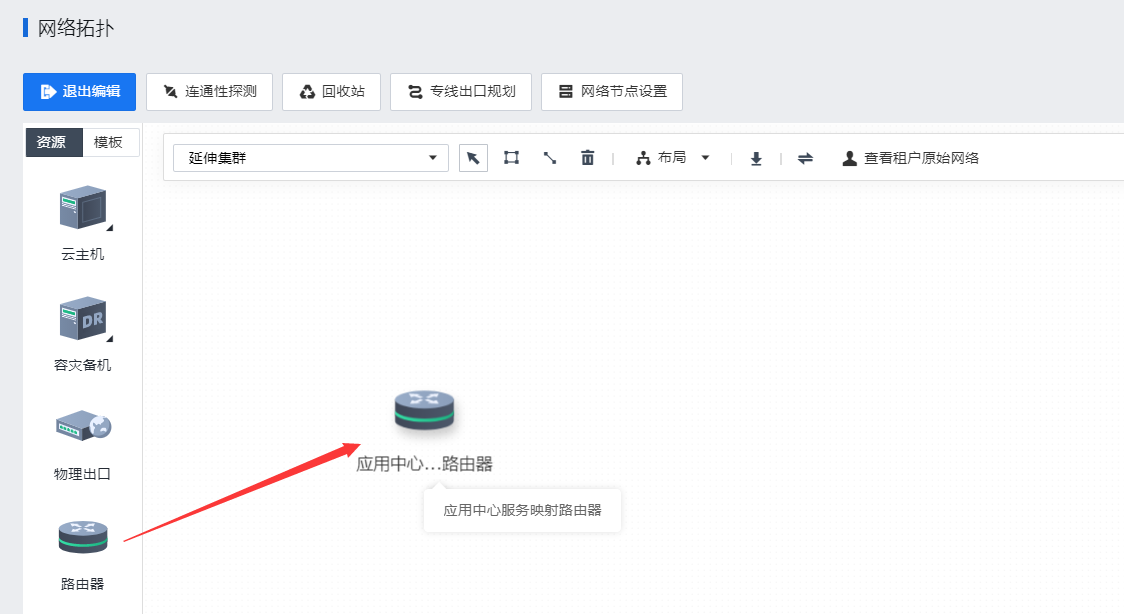Image resolution: width=1124 pixels, height=614 pixels.
Task: Select the router node on canvas
Action: [x=424, y=410]
